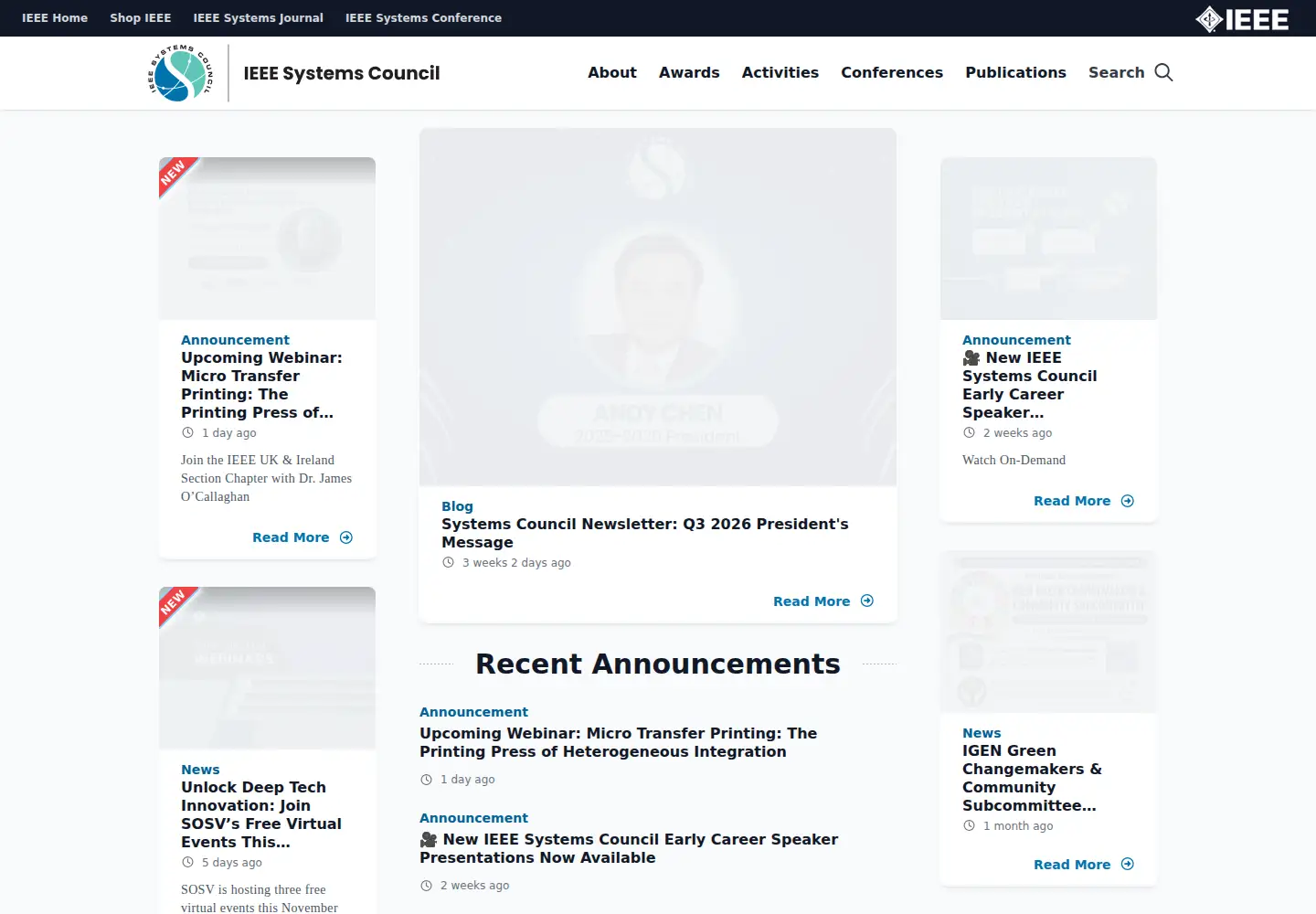The width and height of the screenshot is (1316, 914).
Task: Visit IEEE Systems Journal link
Action: 259,18
